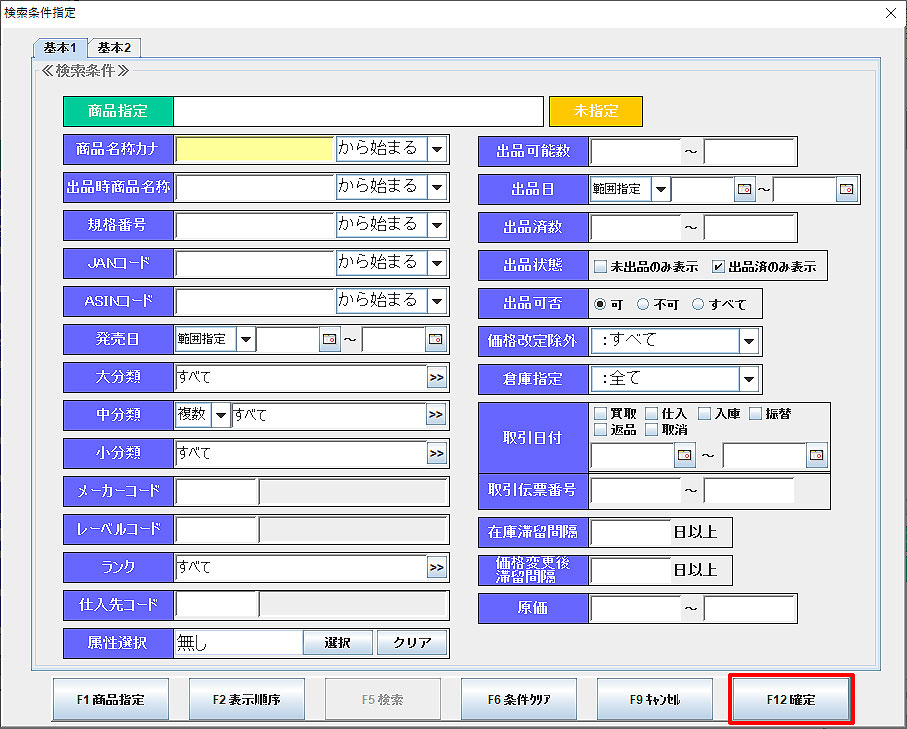Open calendar for 取引日付 start date

click(x=685, y=456)
